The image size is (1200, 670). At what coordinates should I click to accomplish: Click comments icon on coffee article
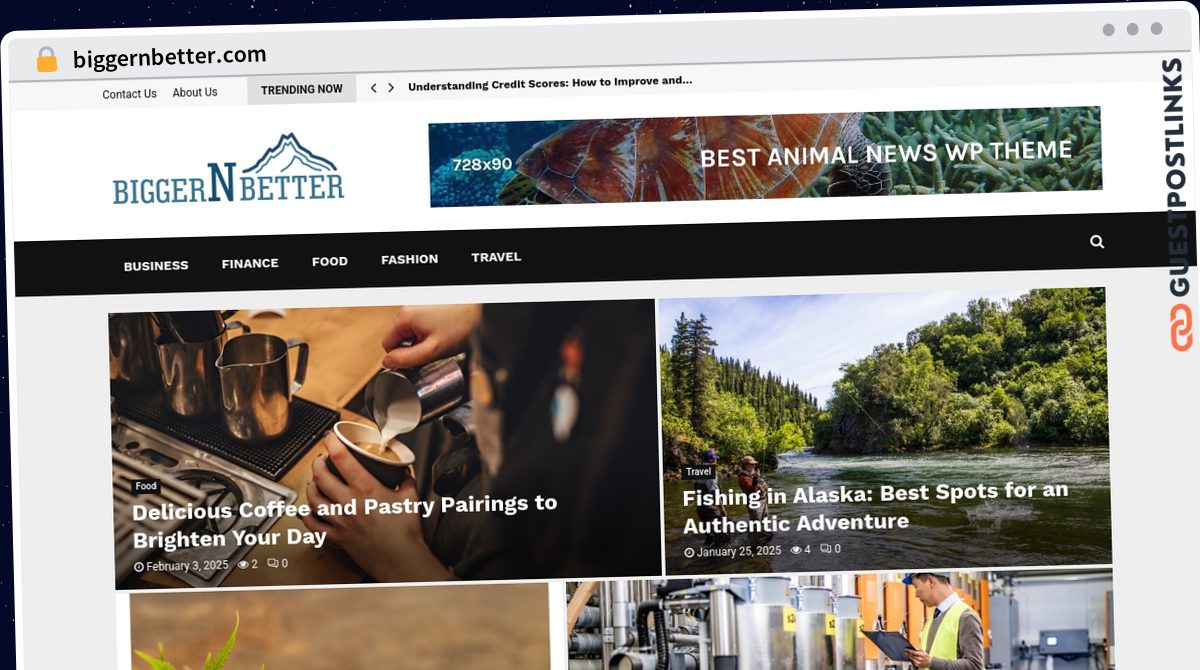(x=272, y=563)
